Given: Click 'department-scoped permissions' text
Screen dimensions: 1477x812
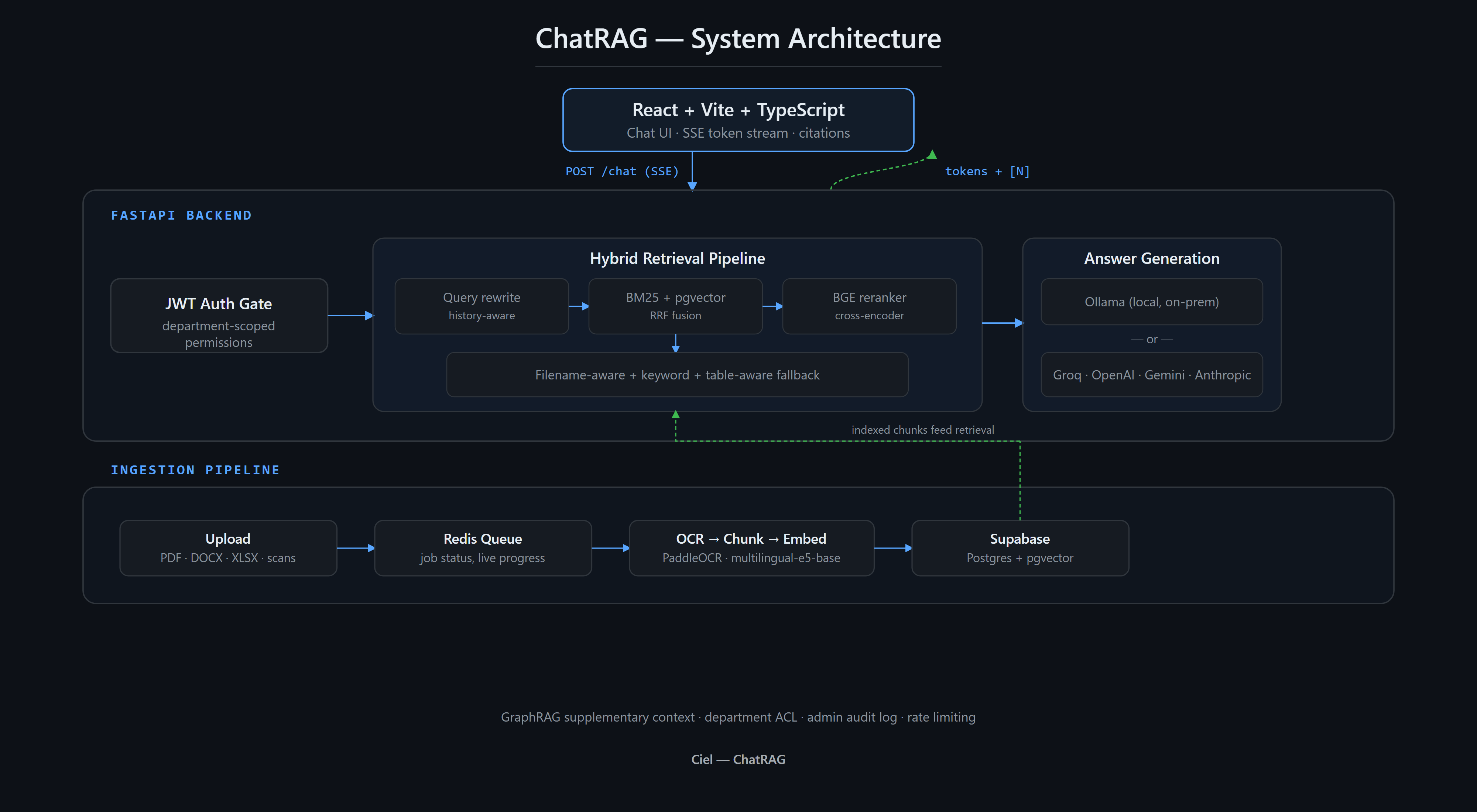Looking at the screenshot, I should 219,334.
